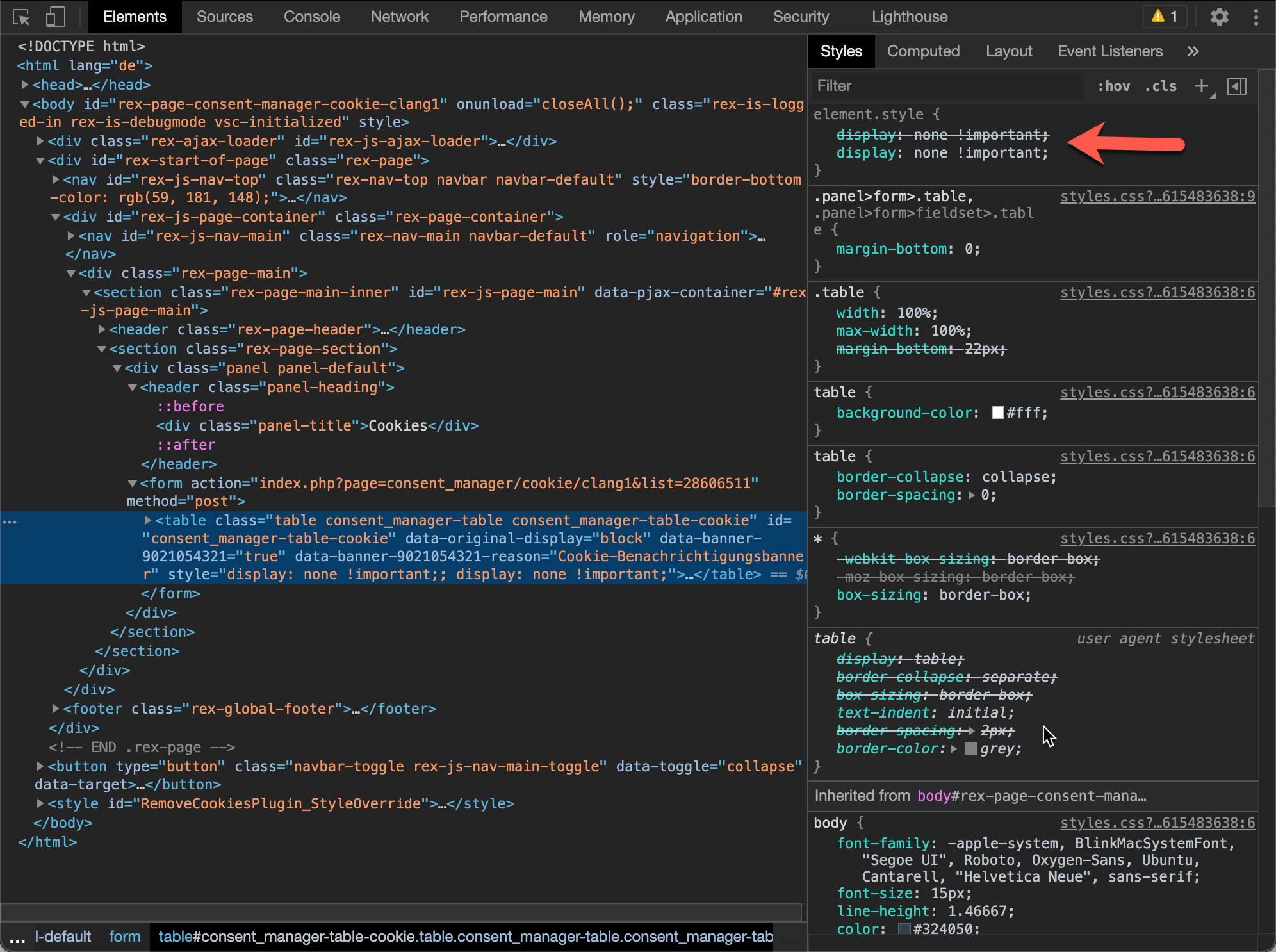Toggle the computed styles sidebar icon
The image size is (1276, 952).
1236,86
